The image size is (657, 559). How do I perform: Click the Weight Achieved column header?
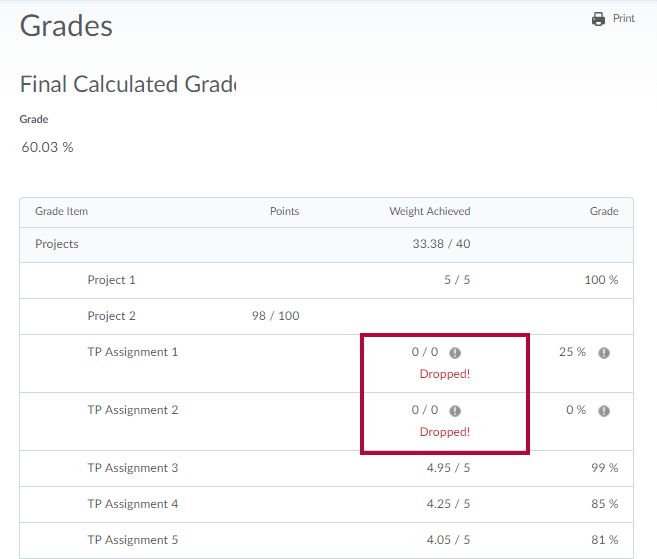[x=429, y=211]
